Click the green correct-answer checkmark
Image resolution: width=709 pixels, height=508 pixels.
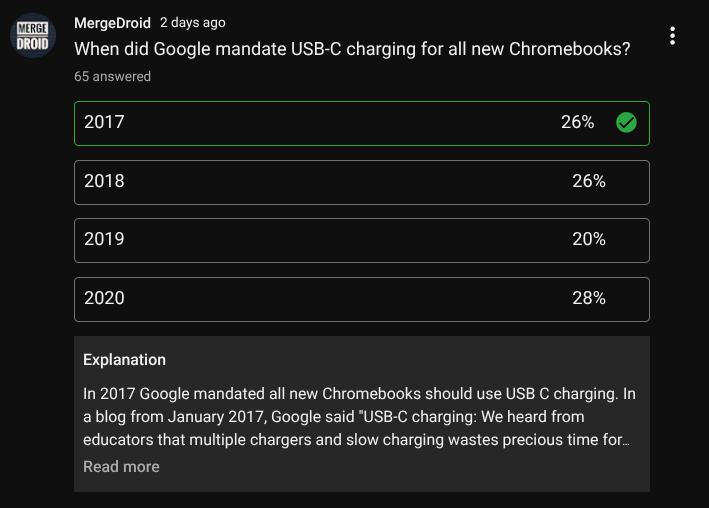(x=626, y=123)
